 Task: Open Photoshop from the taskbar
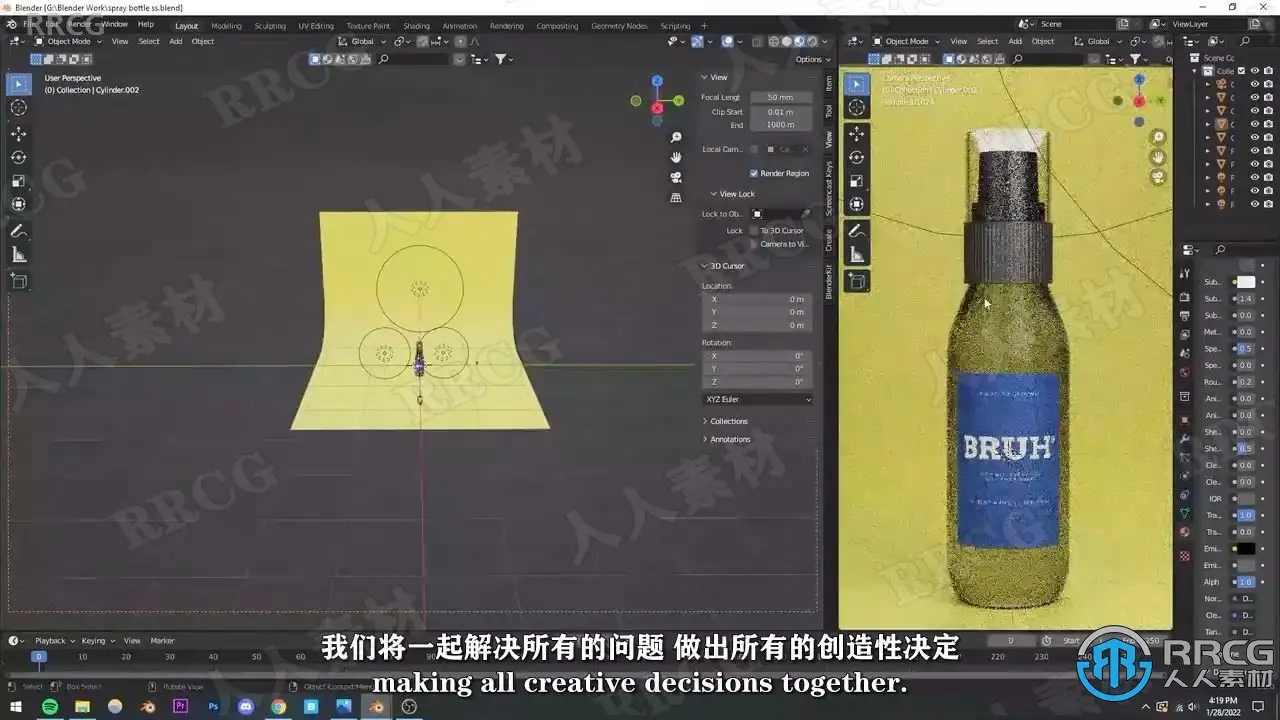pos(213,707)
